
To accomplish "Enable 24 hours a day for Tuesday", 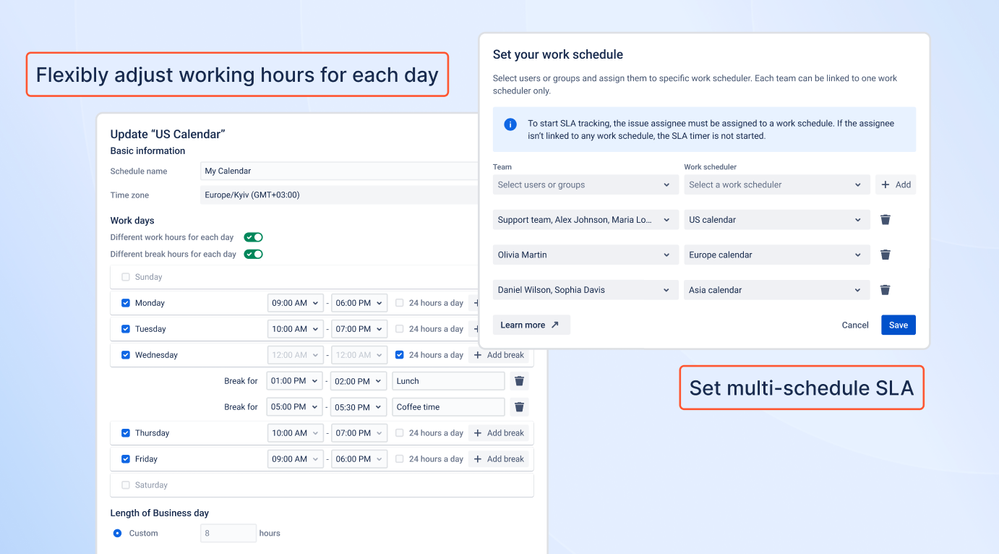I will pos(399,329).
